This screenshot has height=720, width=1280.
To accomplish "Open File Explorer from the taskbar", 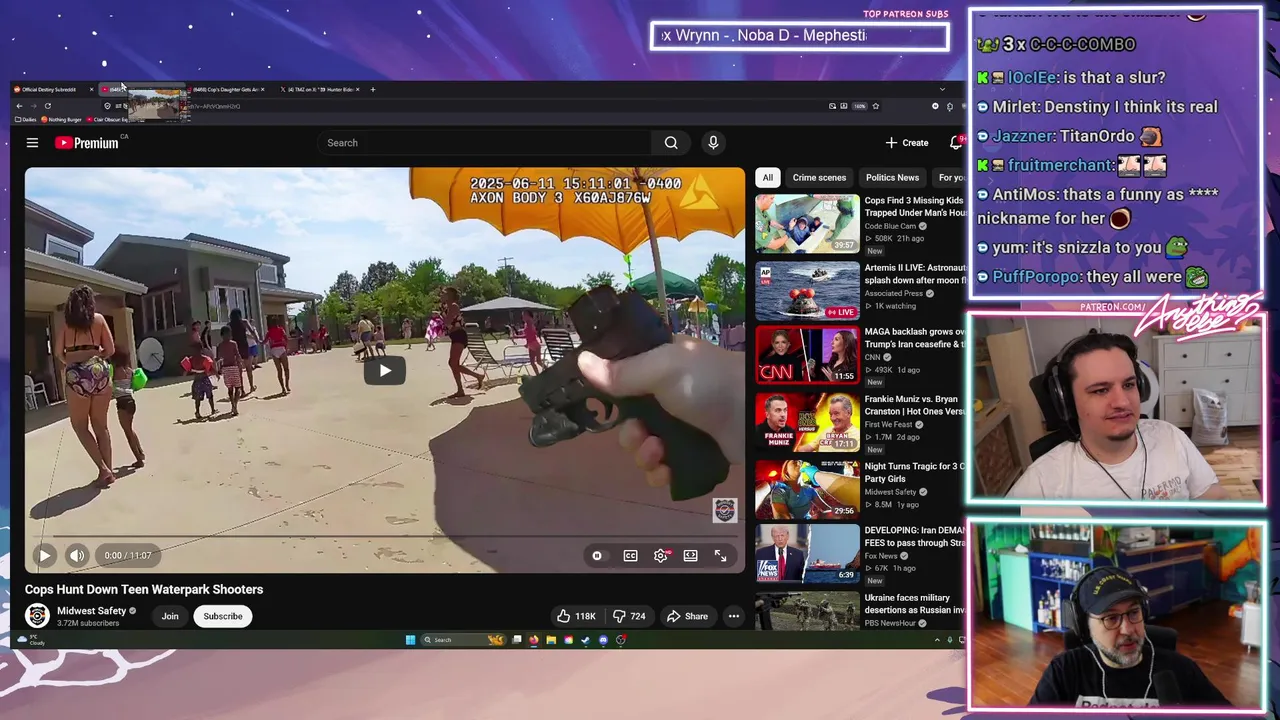I will 551,640.
